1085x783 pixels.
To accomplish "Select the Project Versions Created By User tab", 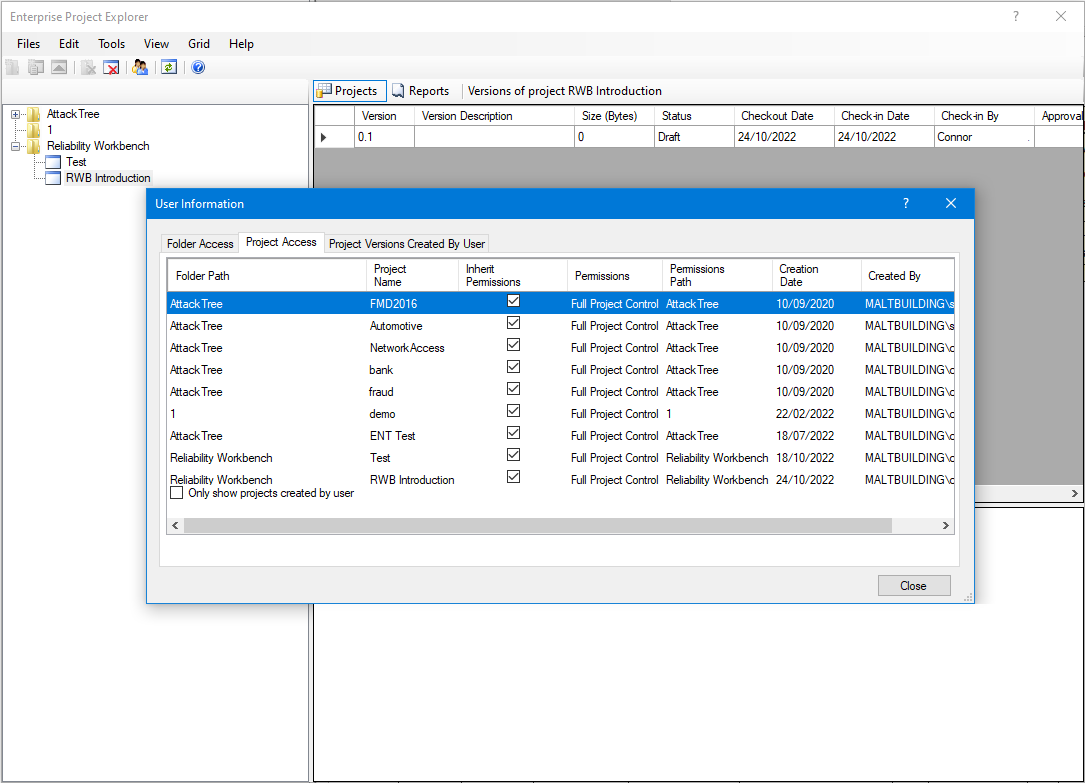I will point(407,243).
